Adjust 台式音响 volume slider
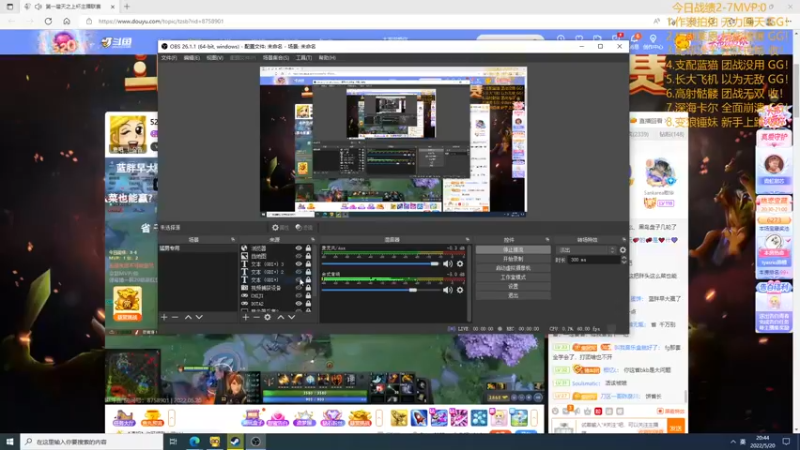This screenshot has height=450, width=800. 380,290
